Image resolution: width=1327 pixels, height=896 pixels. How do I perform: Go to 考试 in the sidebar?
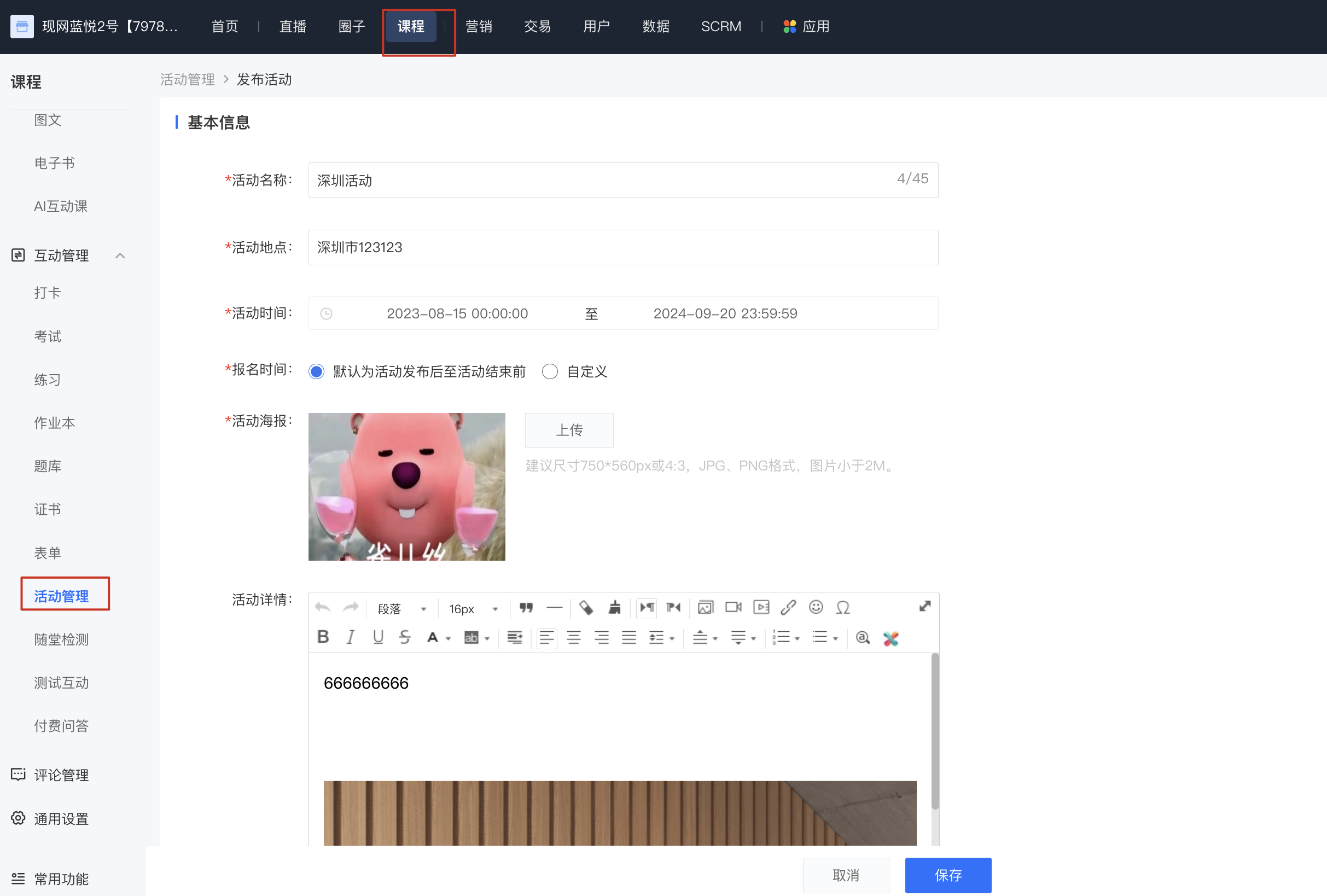(48, 336)
